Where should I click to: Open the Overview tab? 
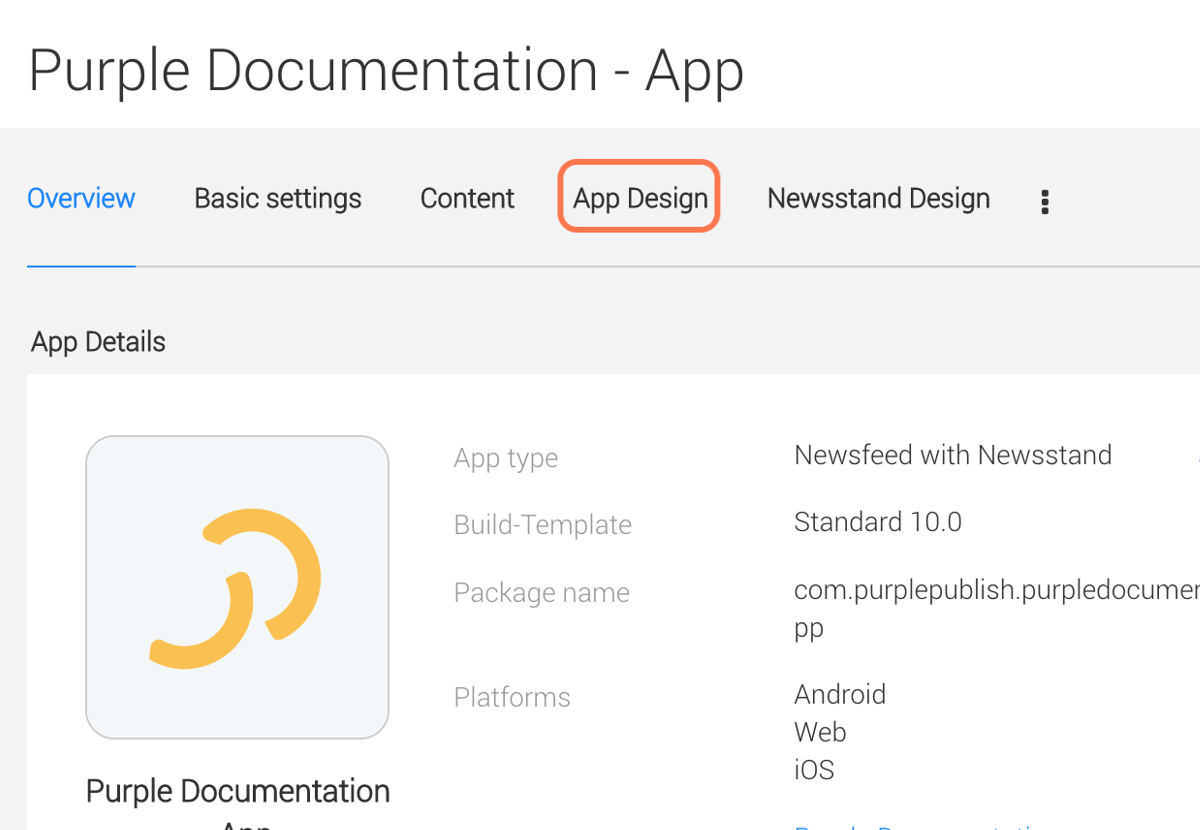coord(81,198)
